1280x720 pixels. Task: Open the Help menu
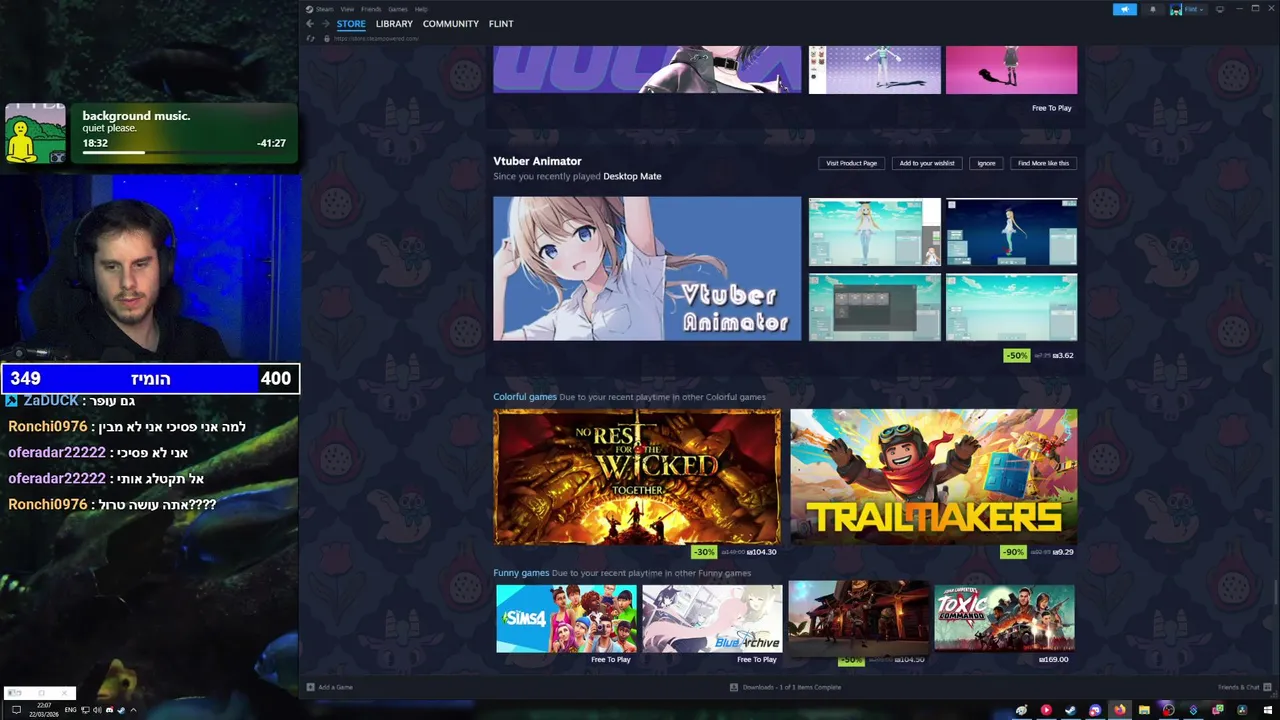click(x=421, y=9)
